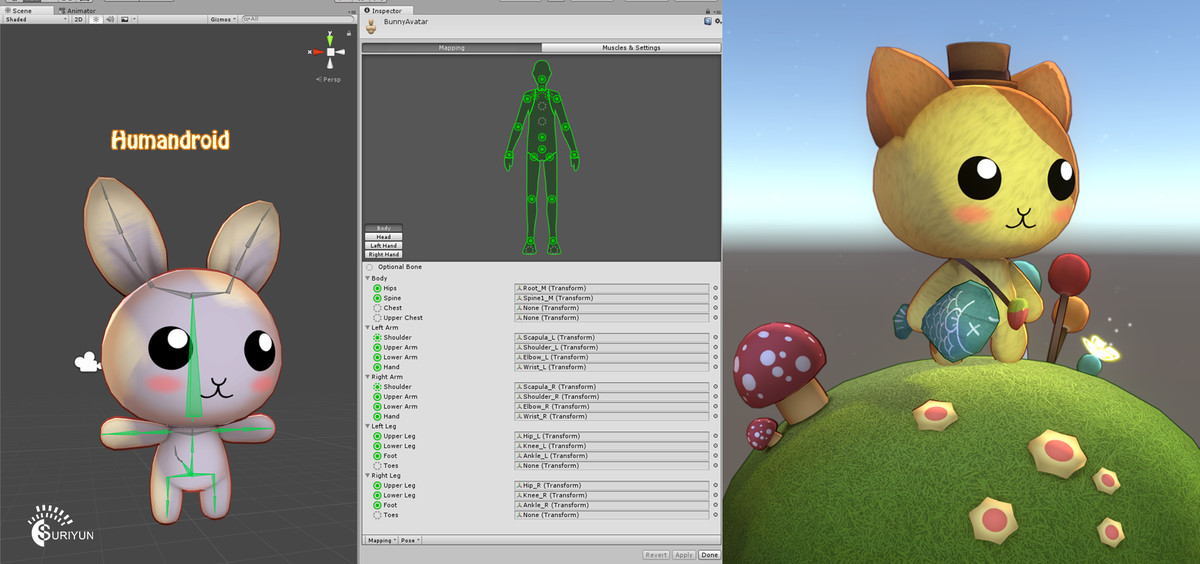Open the Pose dropdown
The width and height of the screenshot is (1200, 564).
[410, 540]
